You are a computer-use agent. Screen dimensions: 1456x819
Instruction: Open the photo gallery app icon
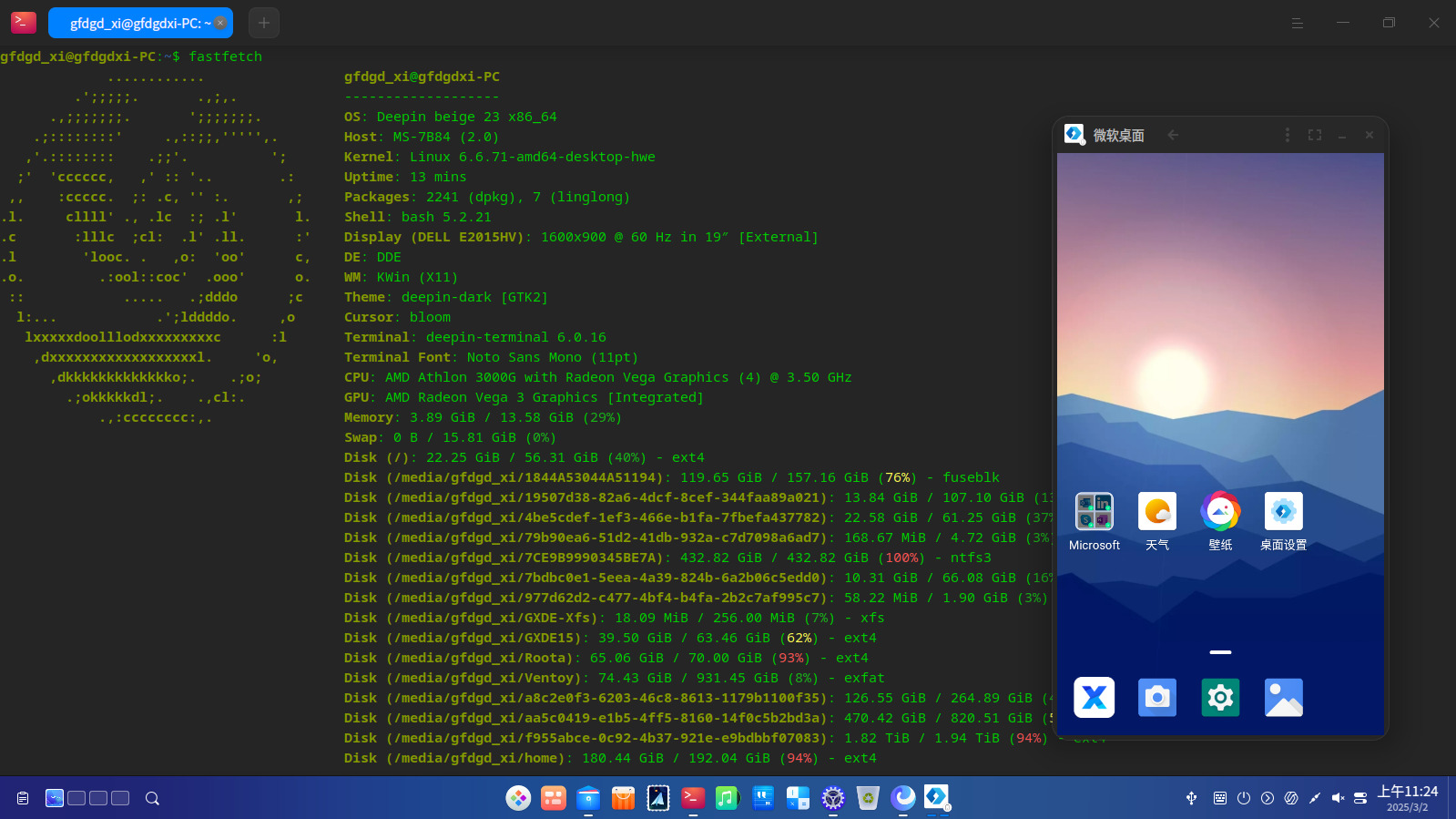1284,698
